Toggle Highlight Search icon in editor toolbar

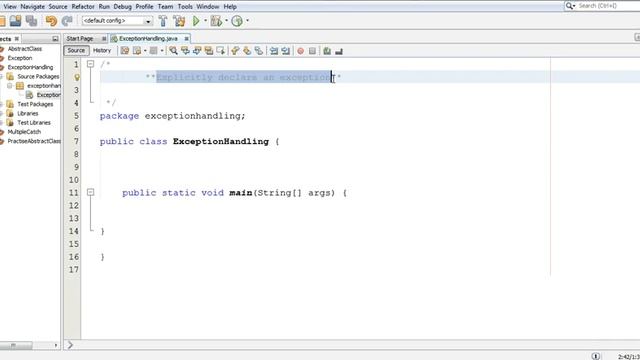pyautogui.click(x=209, y=51)
